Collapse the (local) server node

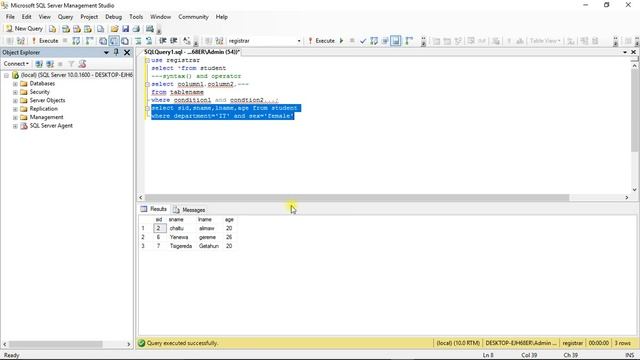click(7, 76)
